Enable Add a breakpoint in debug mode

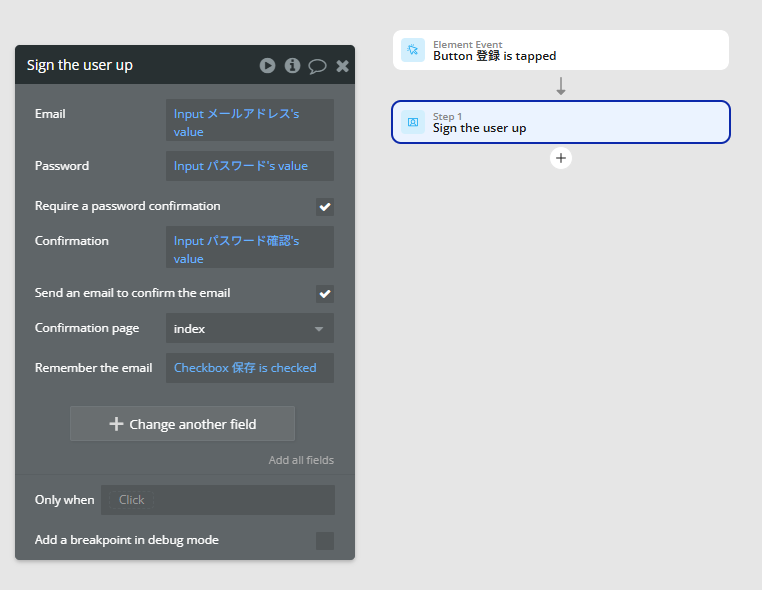[325, 540]
